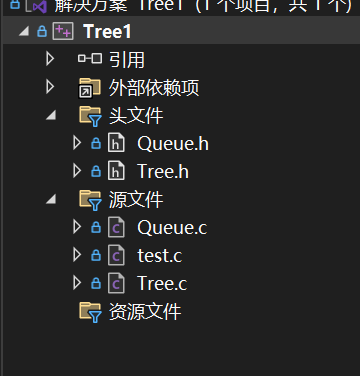Select the 头文件 folder label
Screen dimensions: 360x376
[x=136, y=116]
